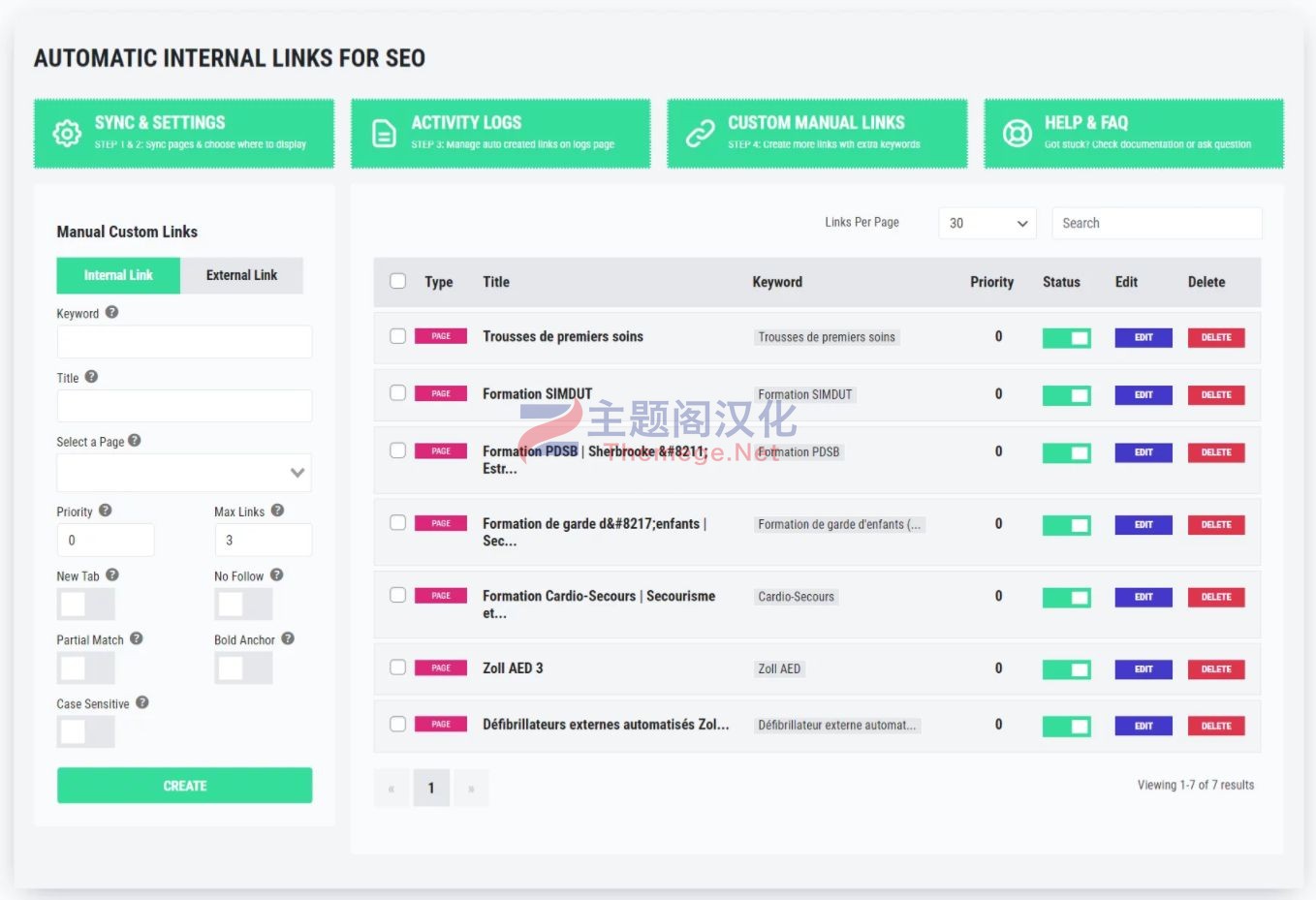Switch to the External Link tab
This screenshot has width=1316, height=900.
pos(241,275)
